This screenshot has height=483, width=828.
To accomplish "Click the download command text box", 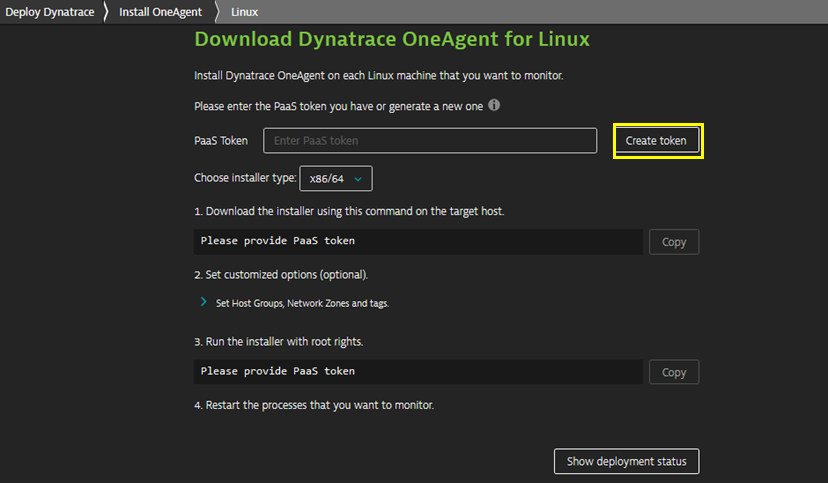I will (417, 241).
